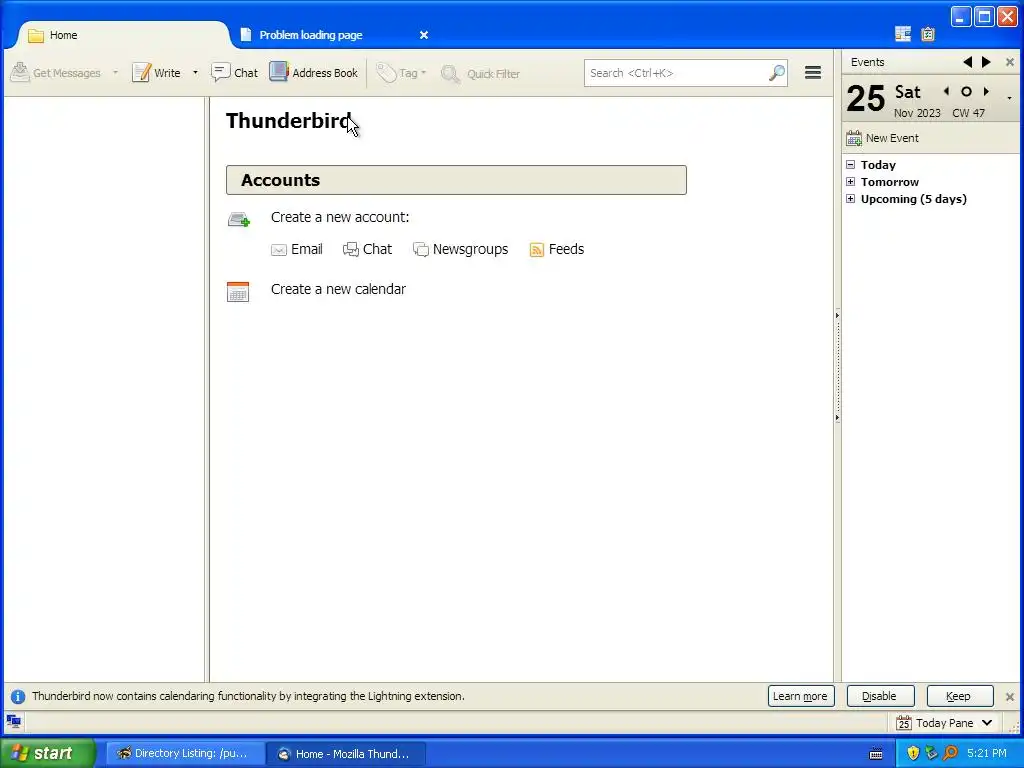Click Learn more about Lightning

click(x=801, y=696)
